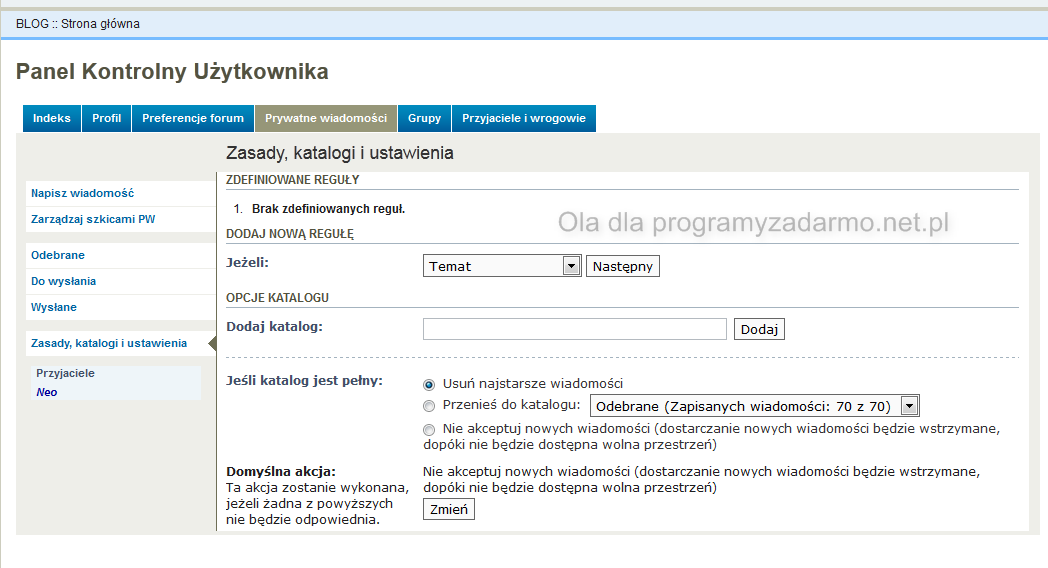This screenshot has height=568, width=1048.
Task: Choose 'Nie akceptuj nowych wiadomości' radio button
Action: [x=429, y=429]
